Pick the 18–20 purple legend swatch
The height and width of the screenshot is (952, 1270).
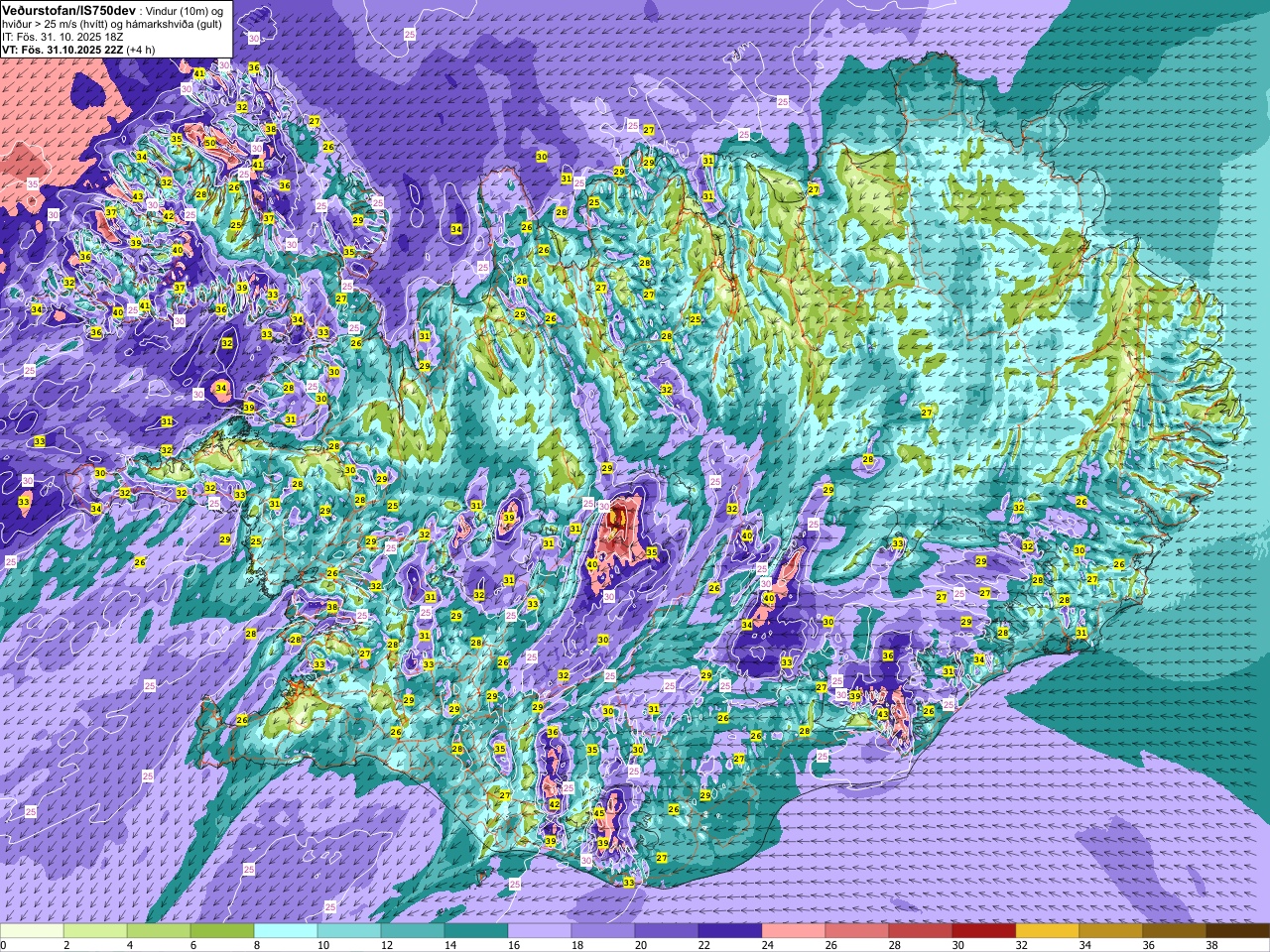point(603,931)
